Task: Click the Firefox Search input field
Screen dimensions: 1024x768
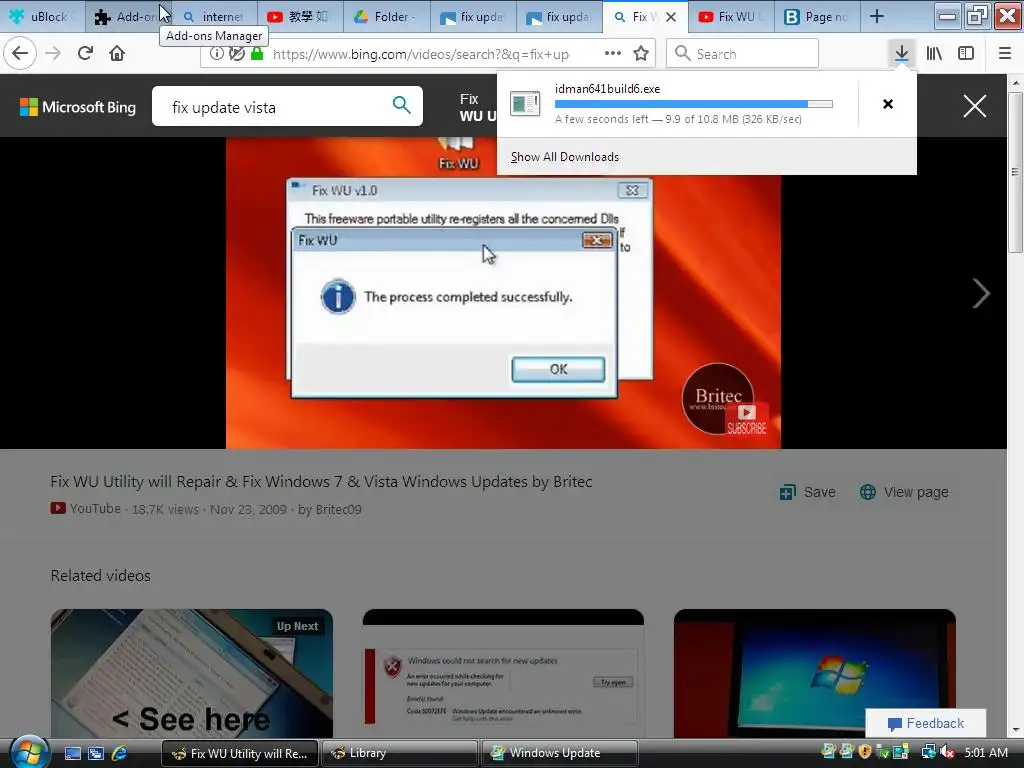Action: 743,54
